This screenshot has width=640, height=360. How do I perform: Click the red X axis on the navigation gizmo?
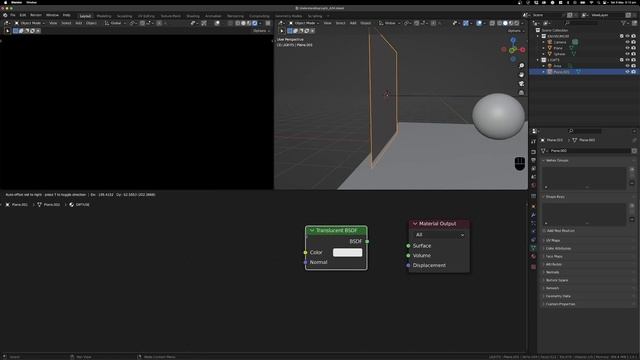point(522,50)
